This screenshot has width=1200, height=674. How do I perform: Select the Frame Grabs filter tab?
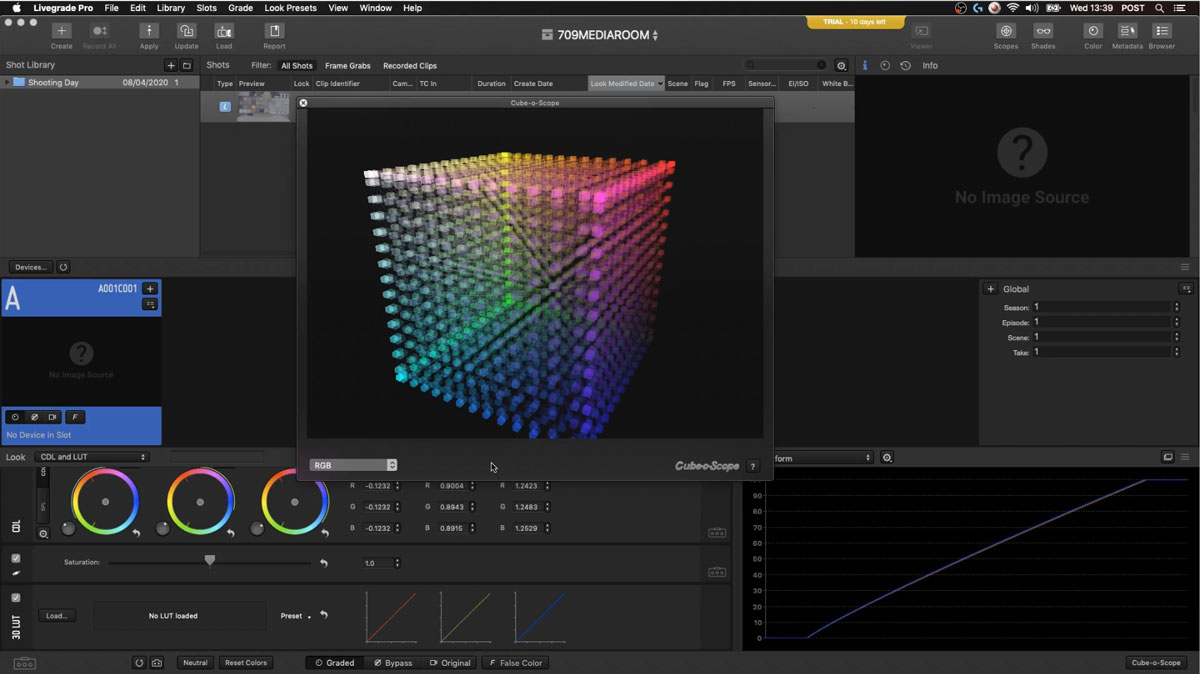point(348,66)
